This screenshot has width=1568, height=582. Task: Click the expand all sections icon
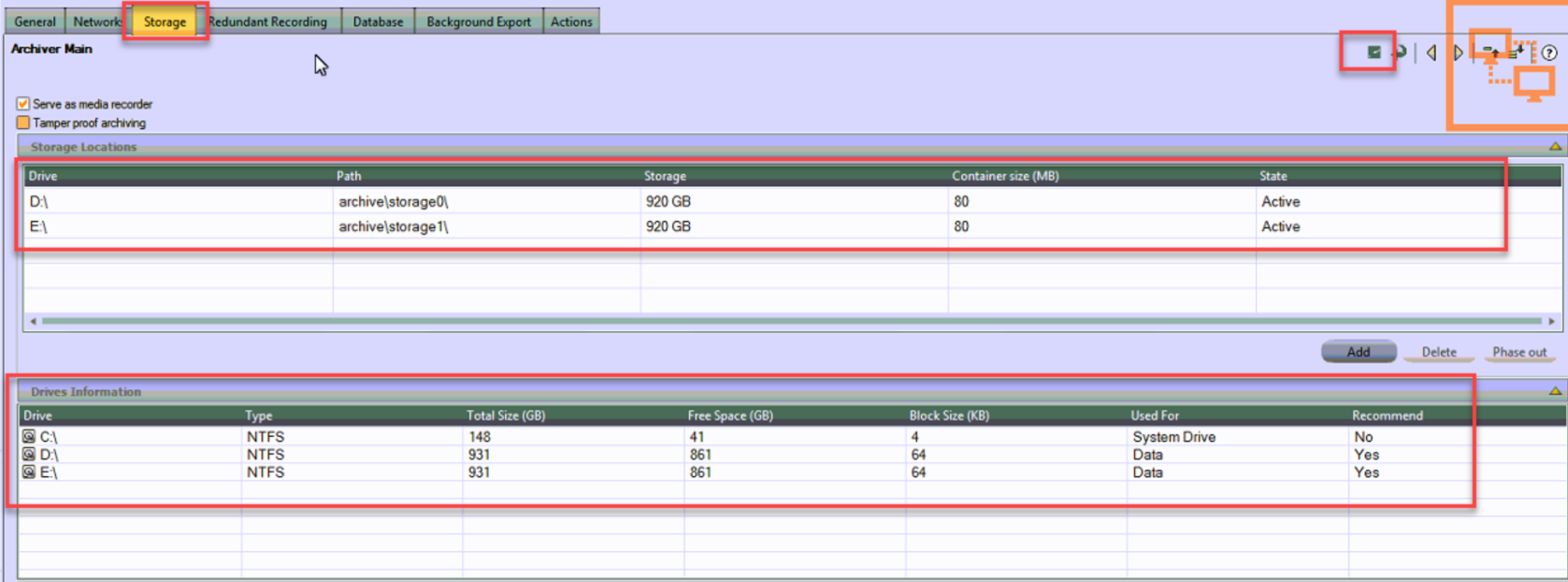tap(1517, 53)
